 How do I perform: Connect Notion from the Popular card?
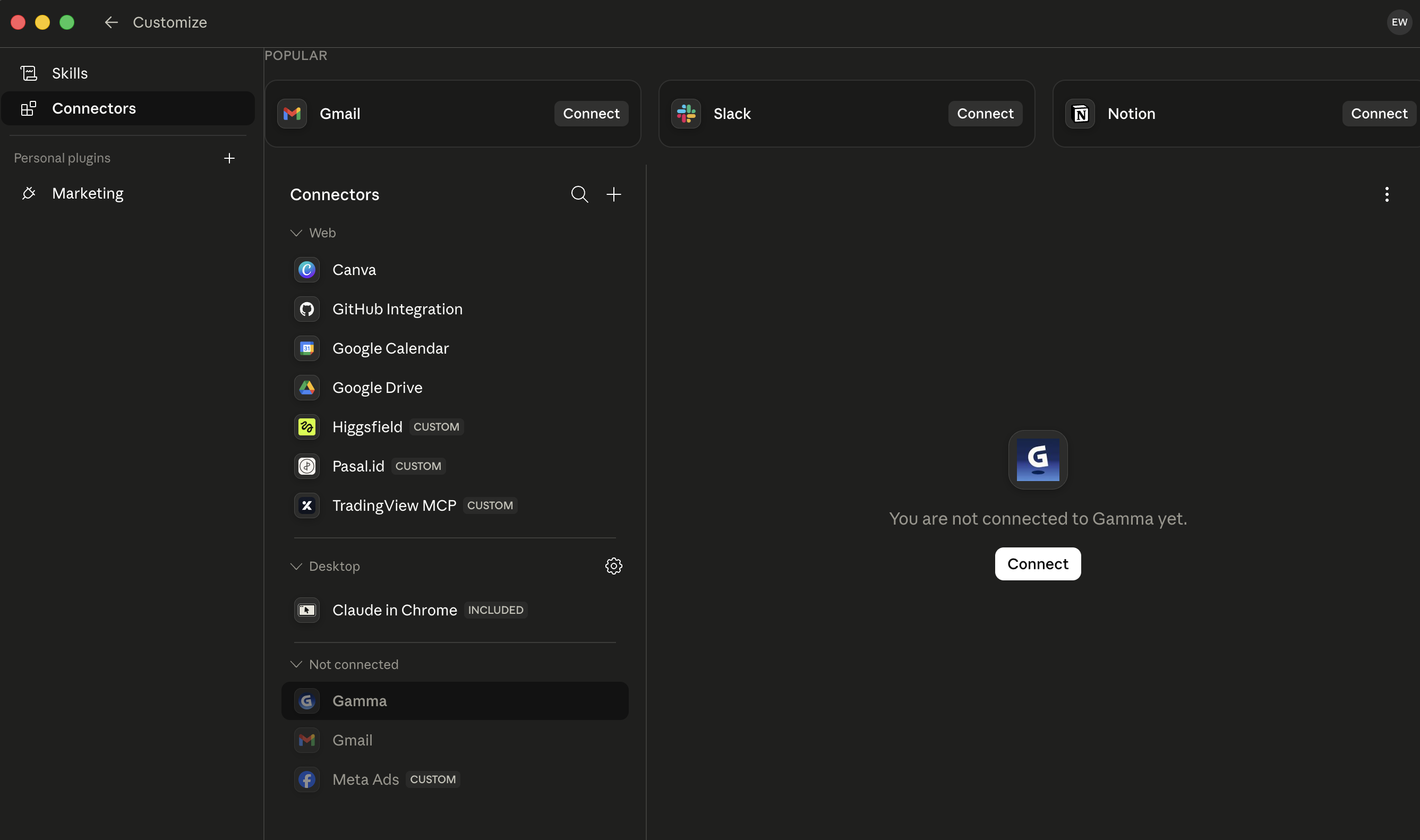click(x=1379, y=114)
